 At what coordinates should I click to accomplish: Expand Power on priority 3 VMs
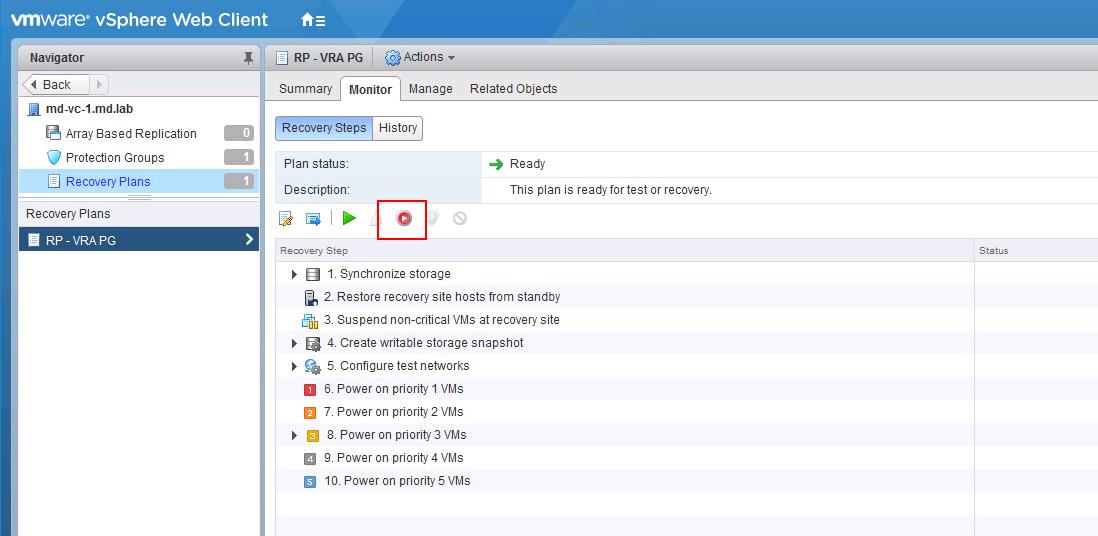[294, 436]
